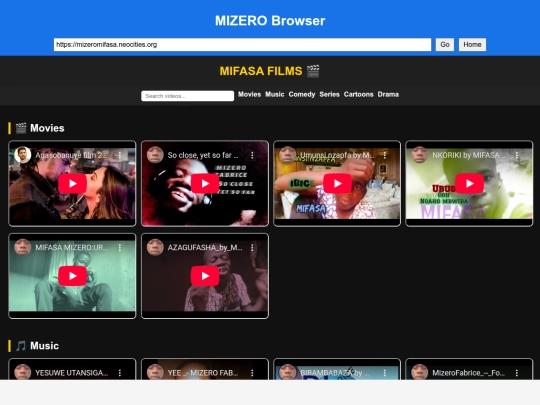The image size is (540, 405).
Task: Open 'YESUWE UTANSIGA...' title link
Action: point(72,373)
